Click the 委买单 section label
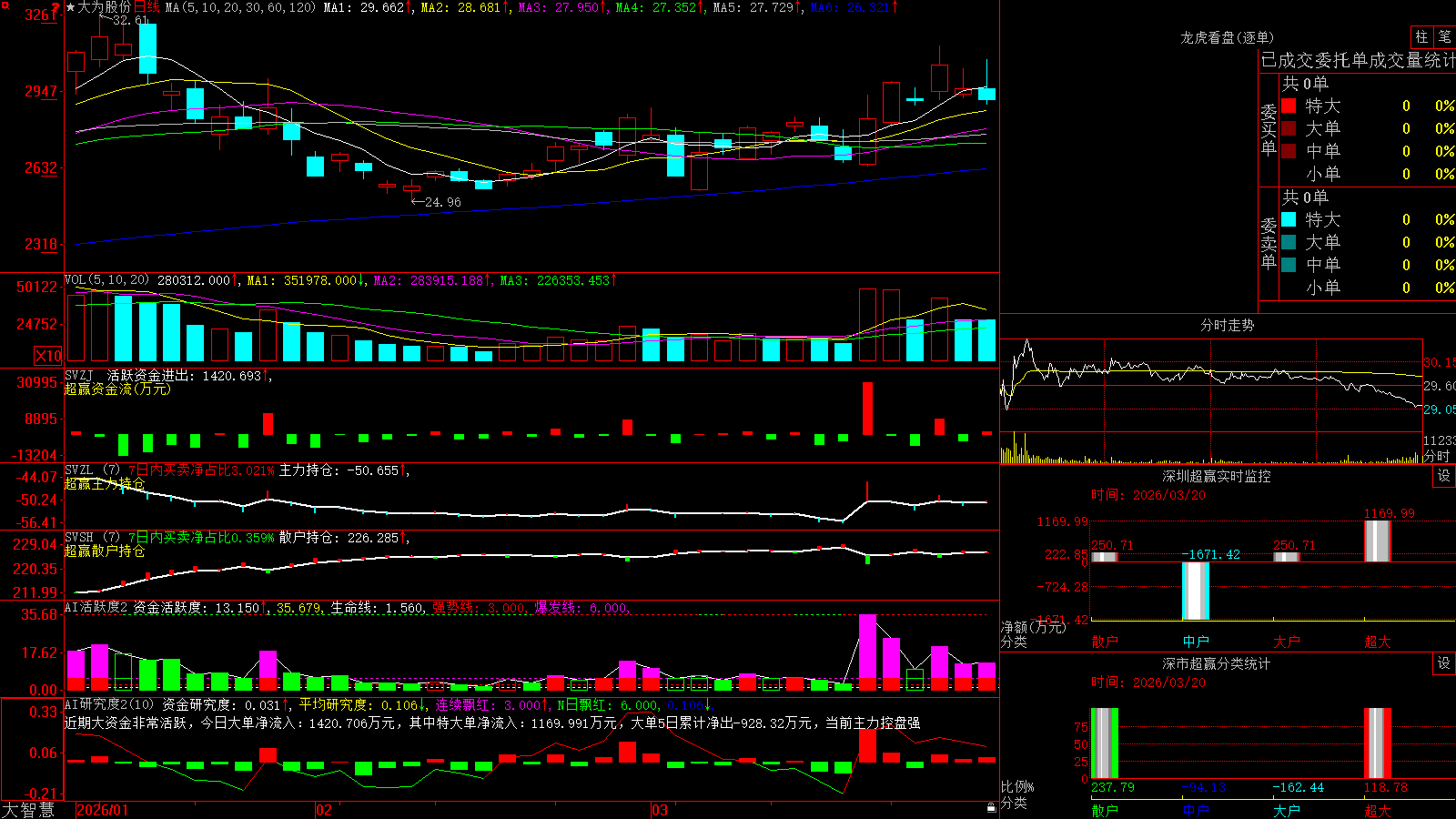1456x819 pixels. click(1269, 130)
